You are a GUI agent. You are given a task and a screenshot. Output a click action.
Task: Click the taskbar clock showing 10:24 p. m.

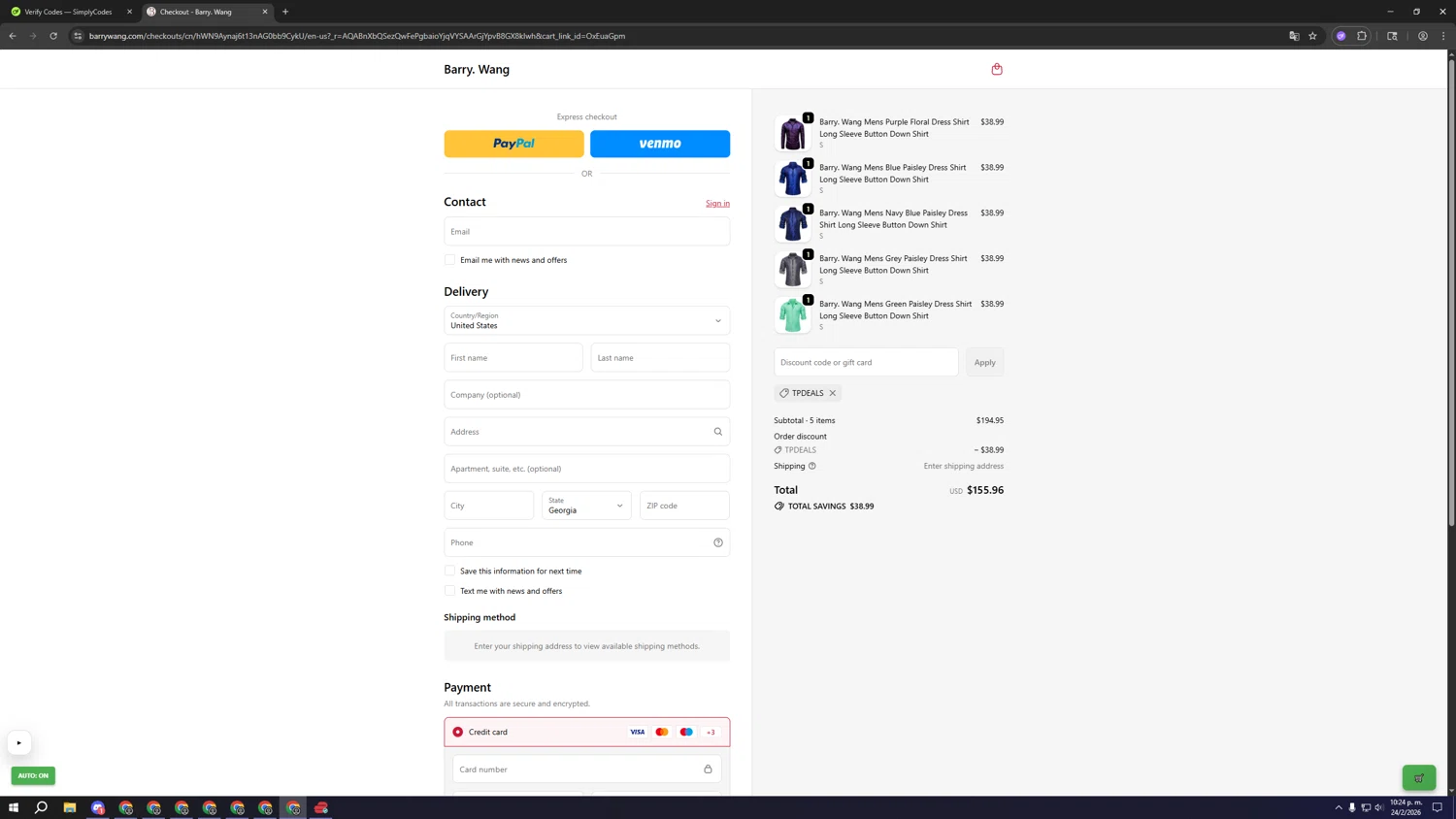tap(1406, 807)
